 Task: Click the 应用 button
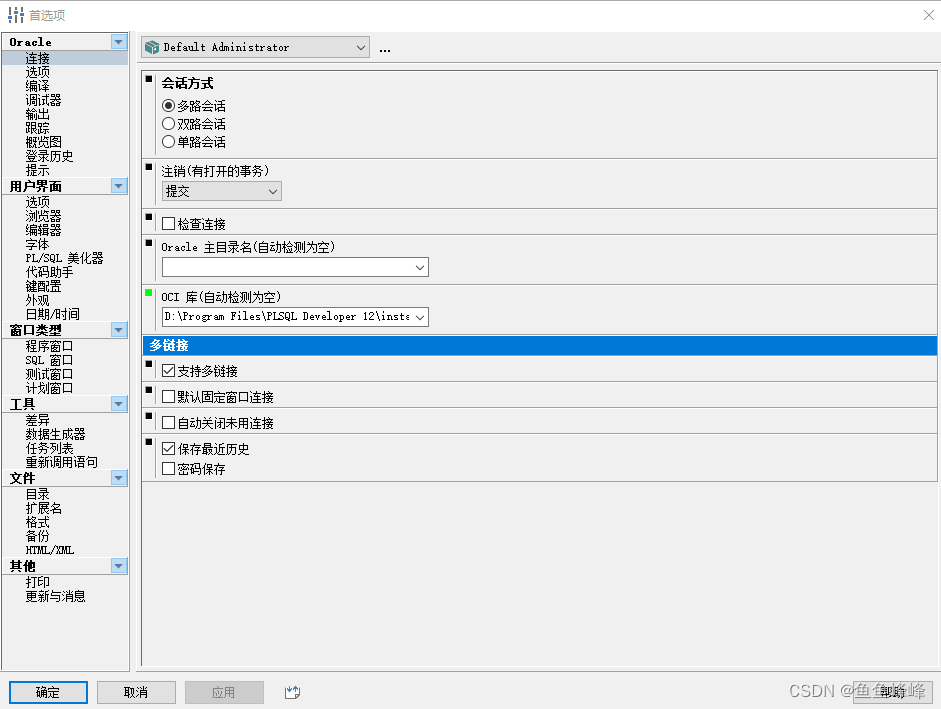click(x=224, y=691)
